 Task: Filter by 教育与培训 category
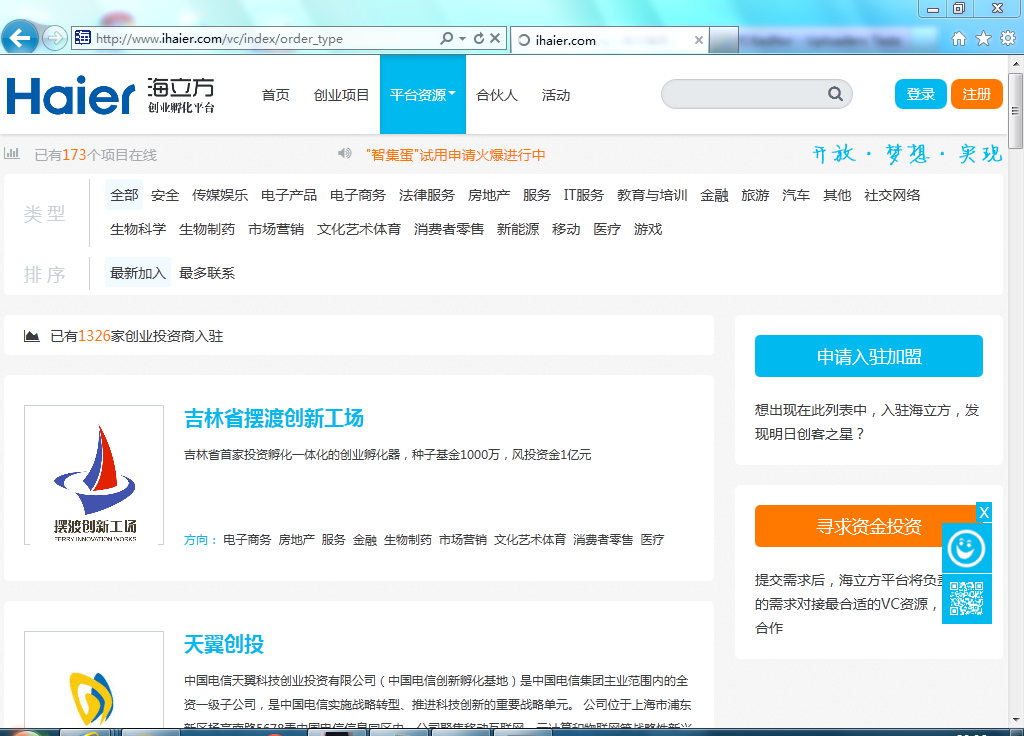coord(652,195)
